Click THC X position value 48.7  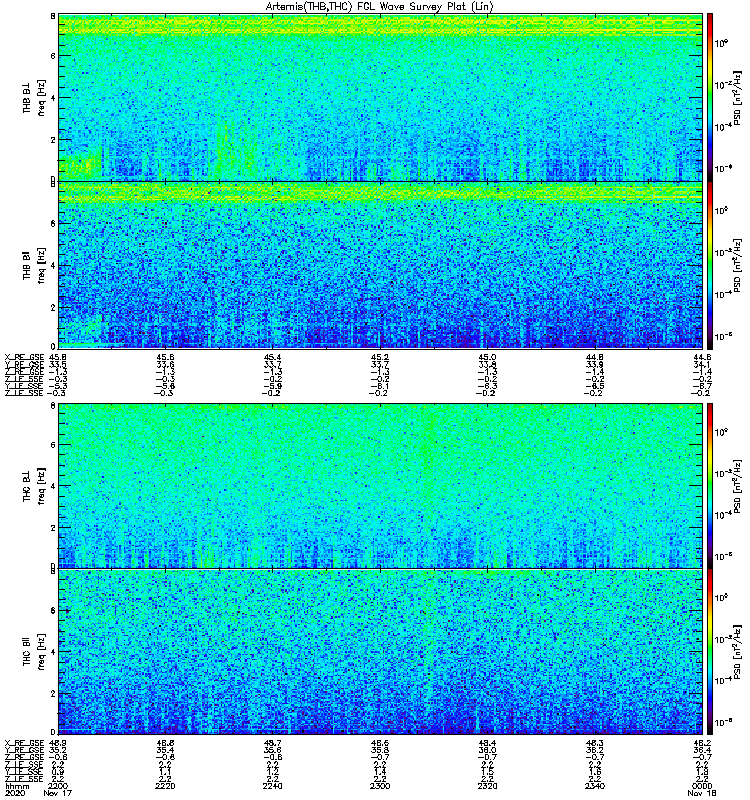272,743
